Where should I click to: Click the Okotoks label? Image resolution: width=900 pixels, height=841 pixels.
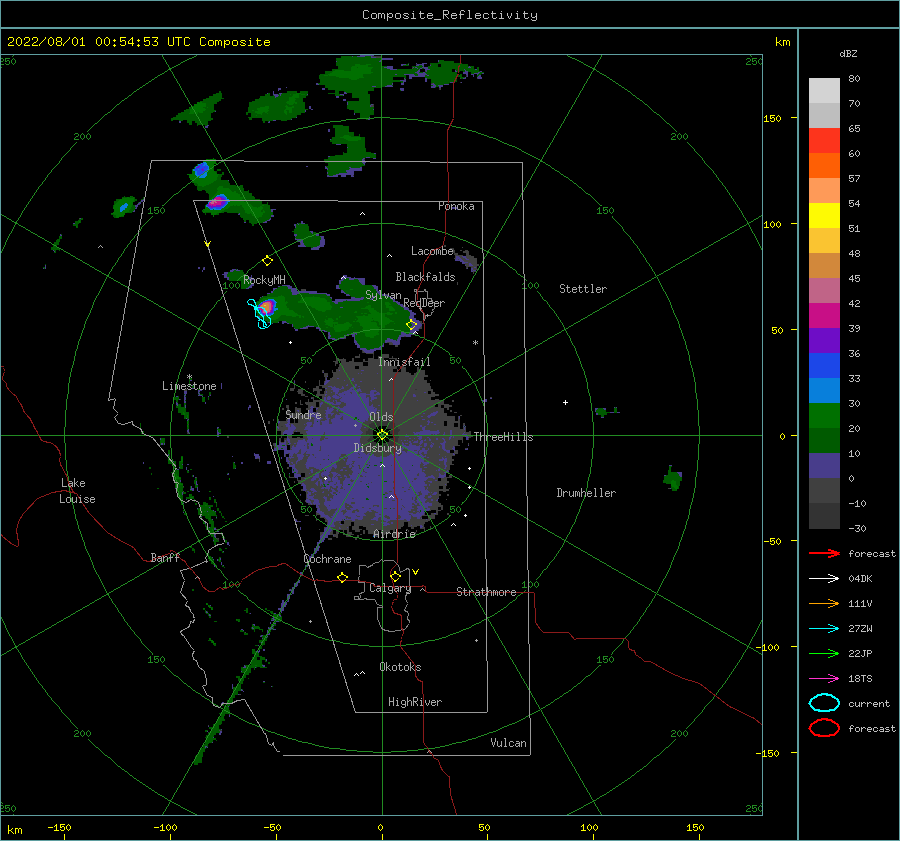pos(400,667)
